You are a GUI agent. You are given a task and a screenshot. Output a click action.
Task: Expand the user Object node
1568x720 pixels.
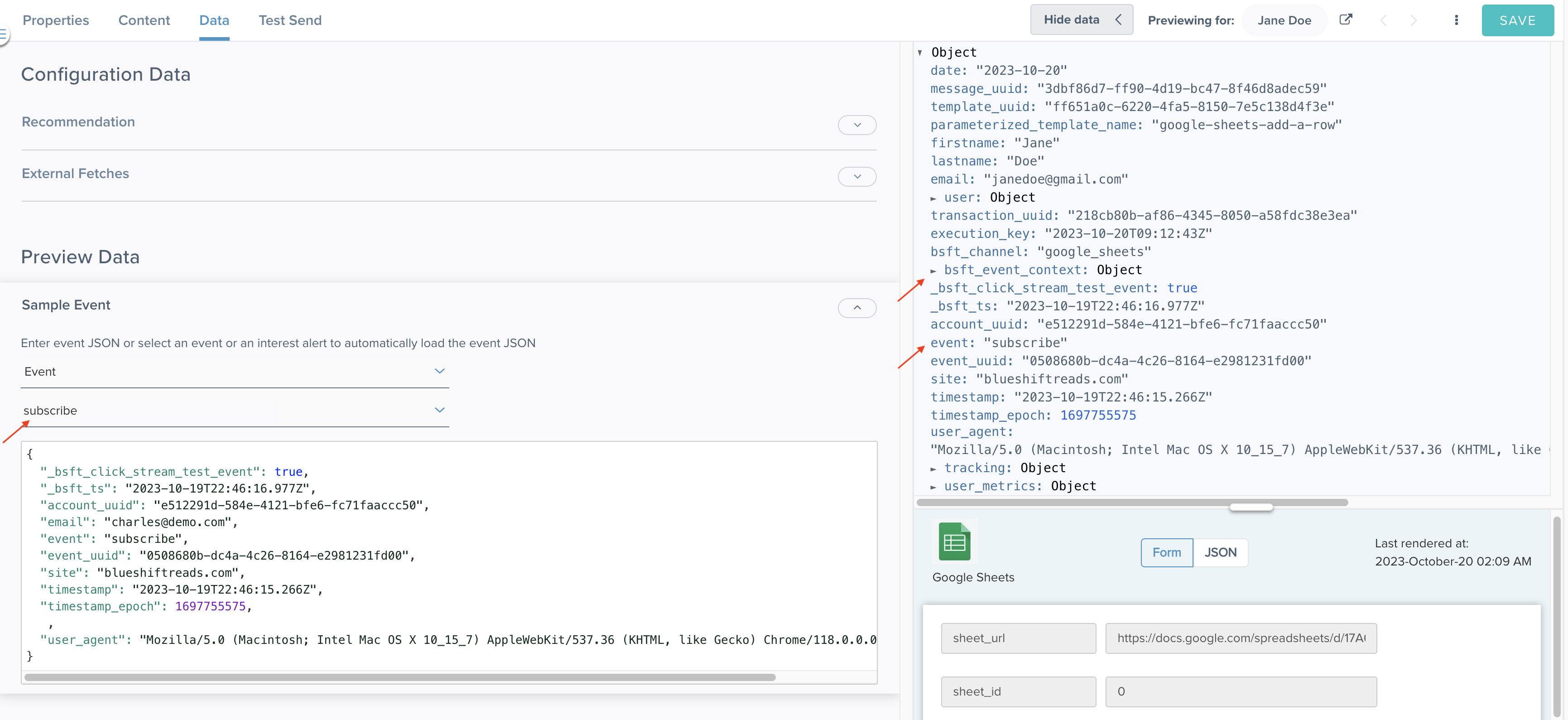click(933, 198)
